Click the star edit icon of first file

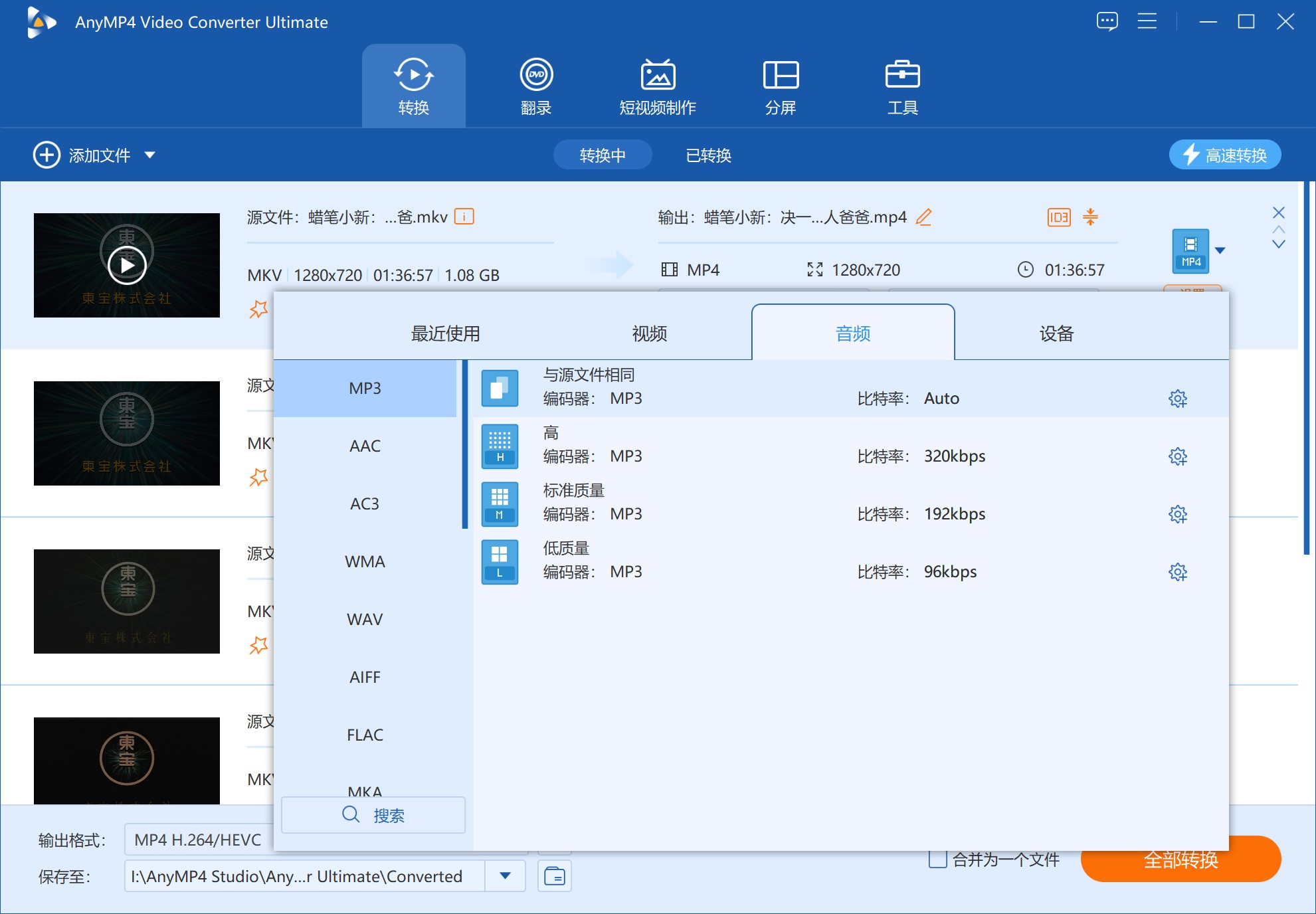point(258,309)
